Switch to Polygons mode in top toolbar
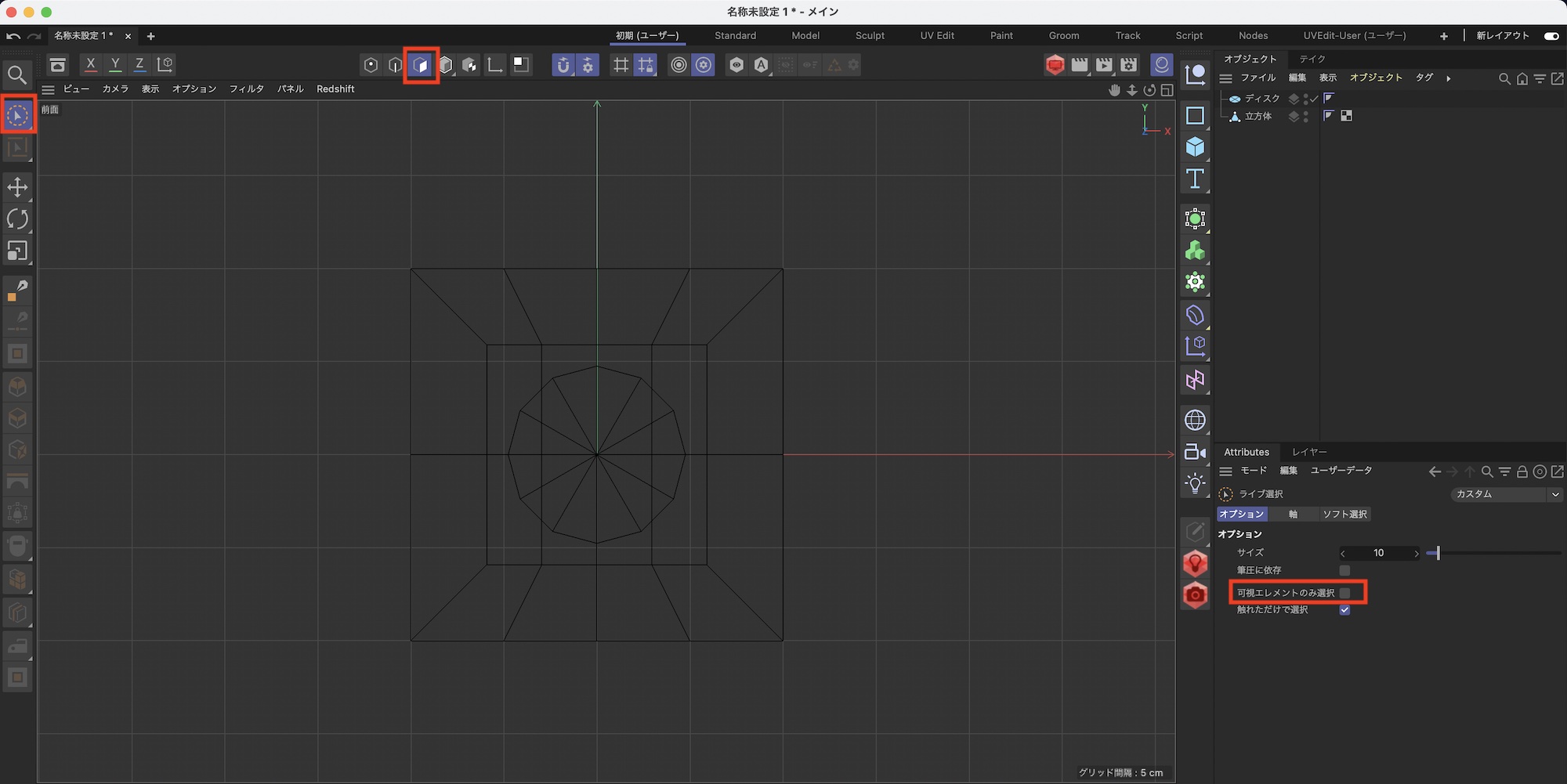The image size is (1567, 784). click(x=421, y=65)
